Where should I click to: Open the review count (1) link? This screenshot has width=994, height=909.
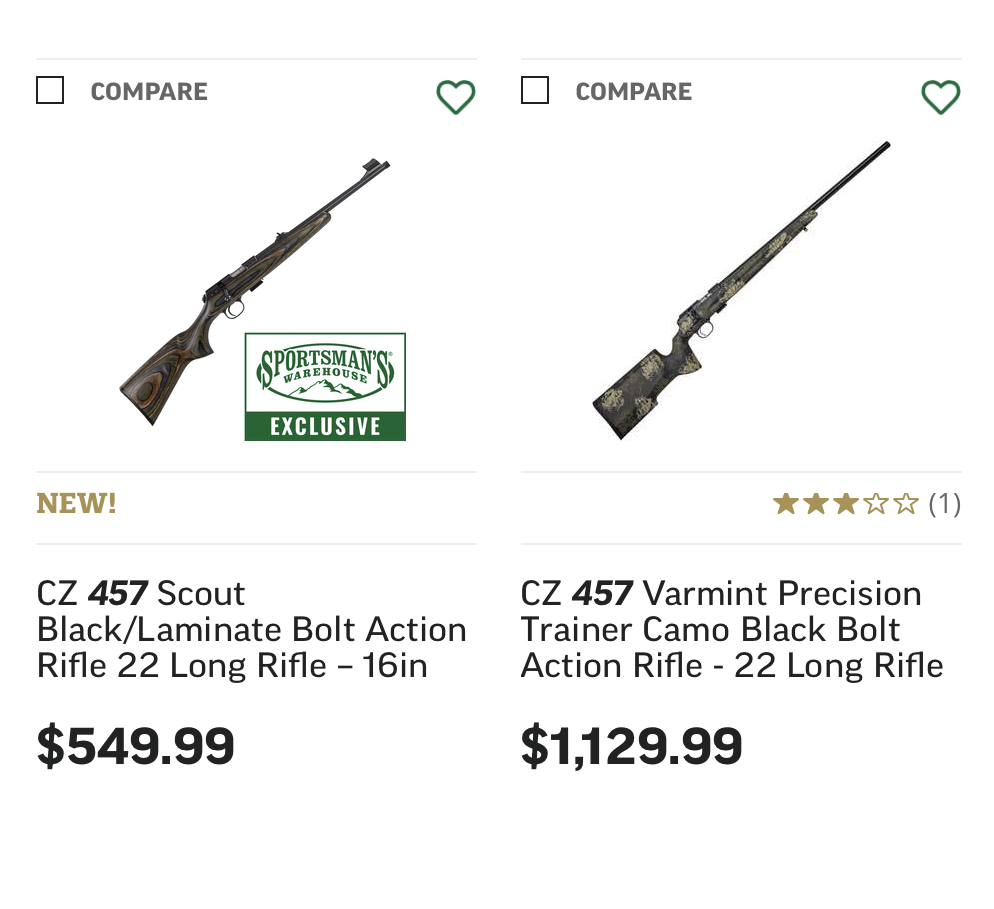[944, 504]
